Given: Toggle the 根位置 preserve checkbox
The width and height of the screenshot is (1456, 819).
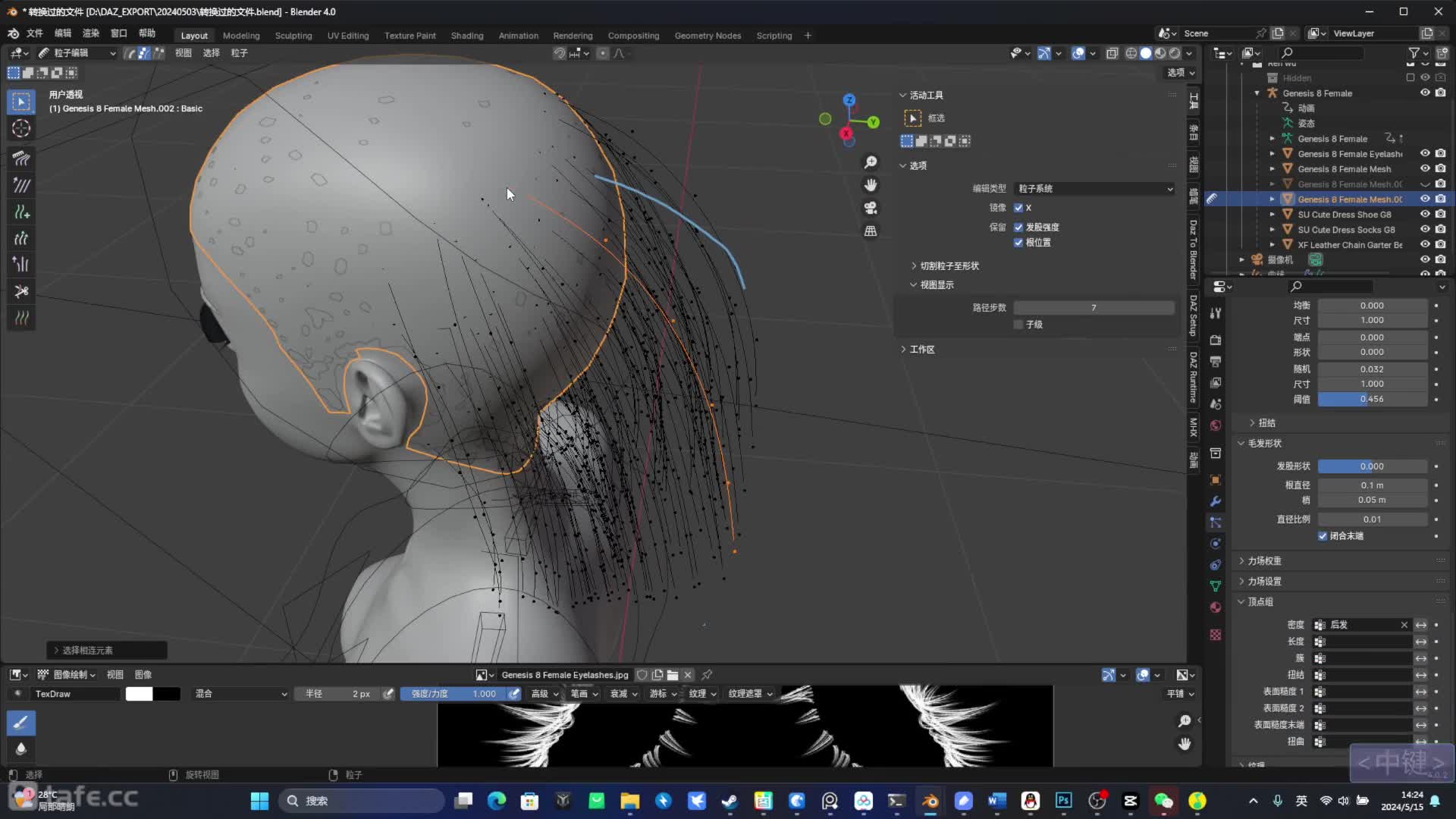Looking at the screenshot, I should pyautogui.click(x=1018, y=243).
